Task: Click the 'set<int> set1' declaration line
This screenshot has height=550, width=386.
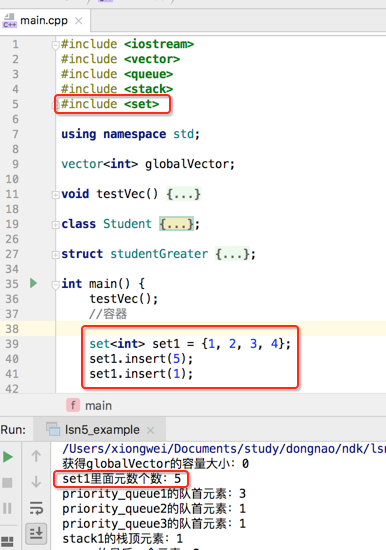Action: click(x=190, y=344)
